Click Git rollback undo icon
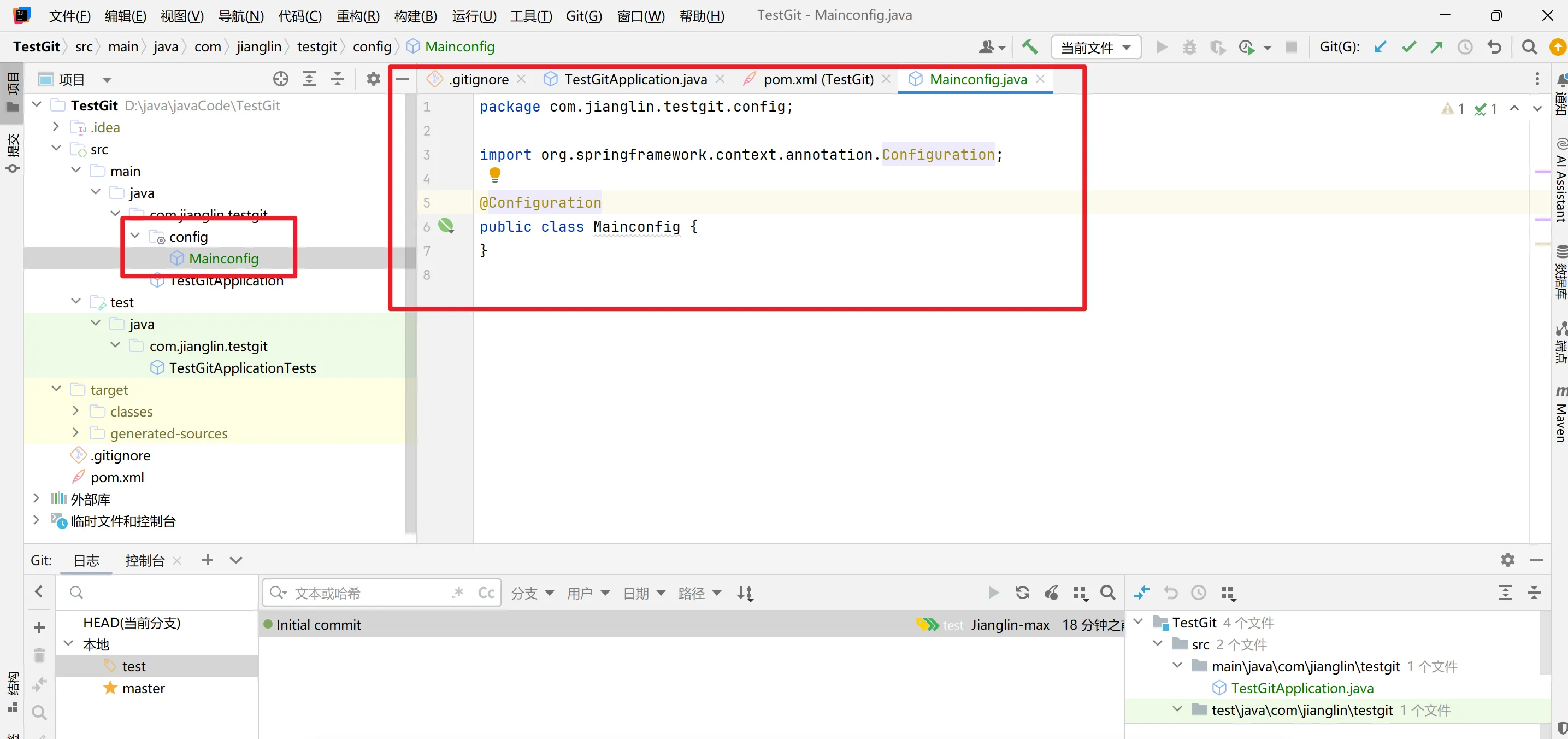The width and height of the screenshot is (1568, 739). pos(1494,47)
